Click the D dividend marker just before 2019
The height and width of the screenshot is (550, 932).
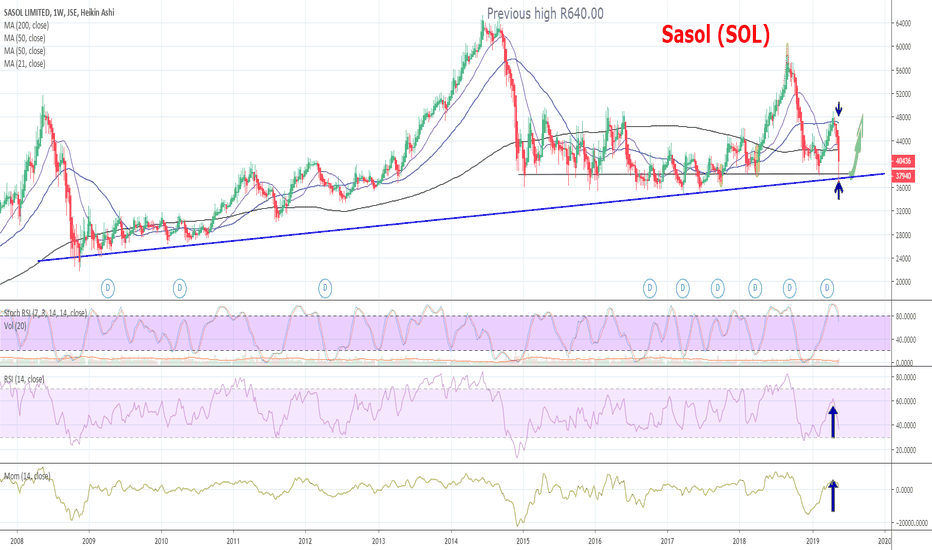point(789,288)
